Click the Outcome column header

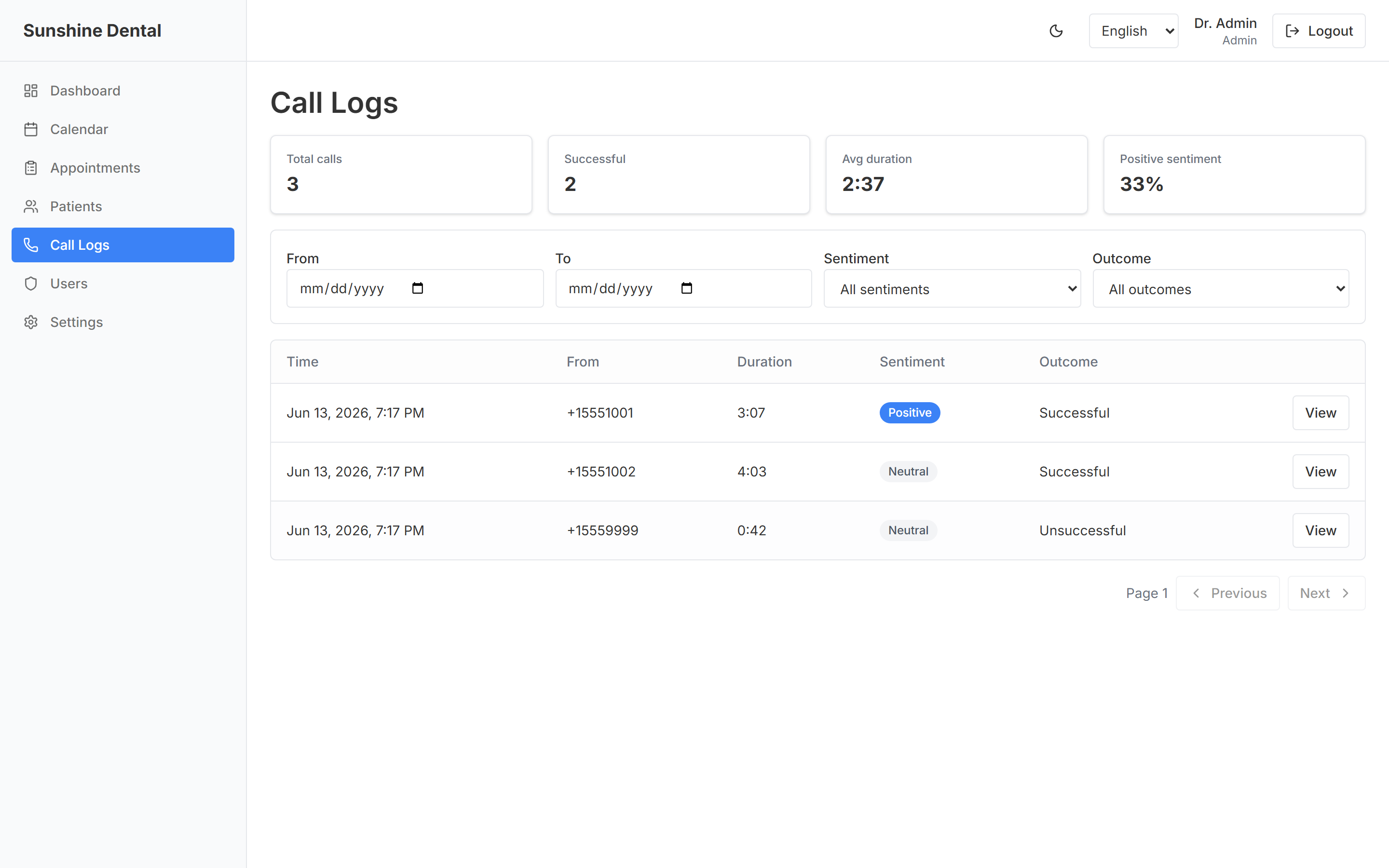[1068, 362]
